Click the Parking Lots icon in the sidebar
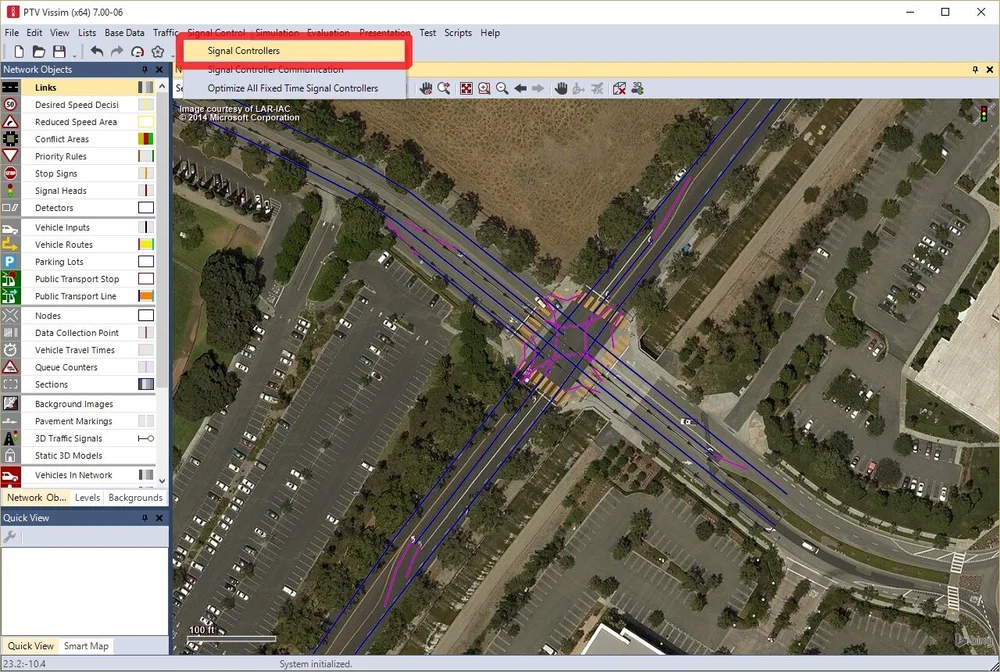 pos(10,261)
